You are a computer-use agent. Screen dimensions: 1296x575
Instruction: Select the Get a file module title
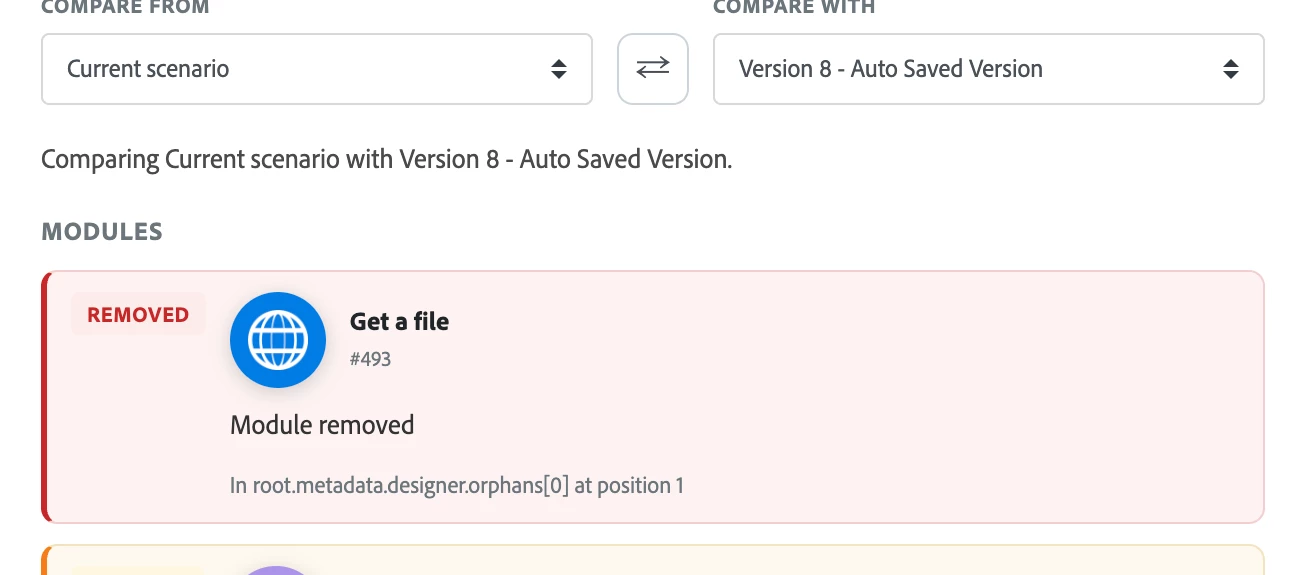tap(399, 322)
